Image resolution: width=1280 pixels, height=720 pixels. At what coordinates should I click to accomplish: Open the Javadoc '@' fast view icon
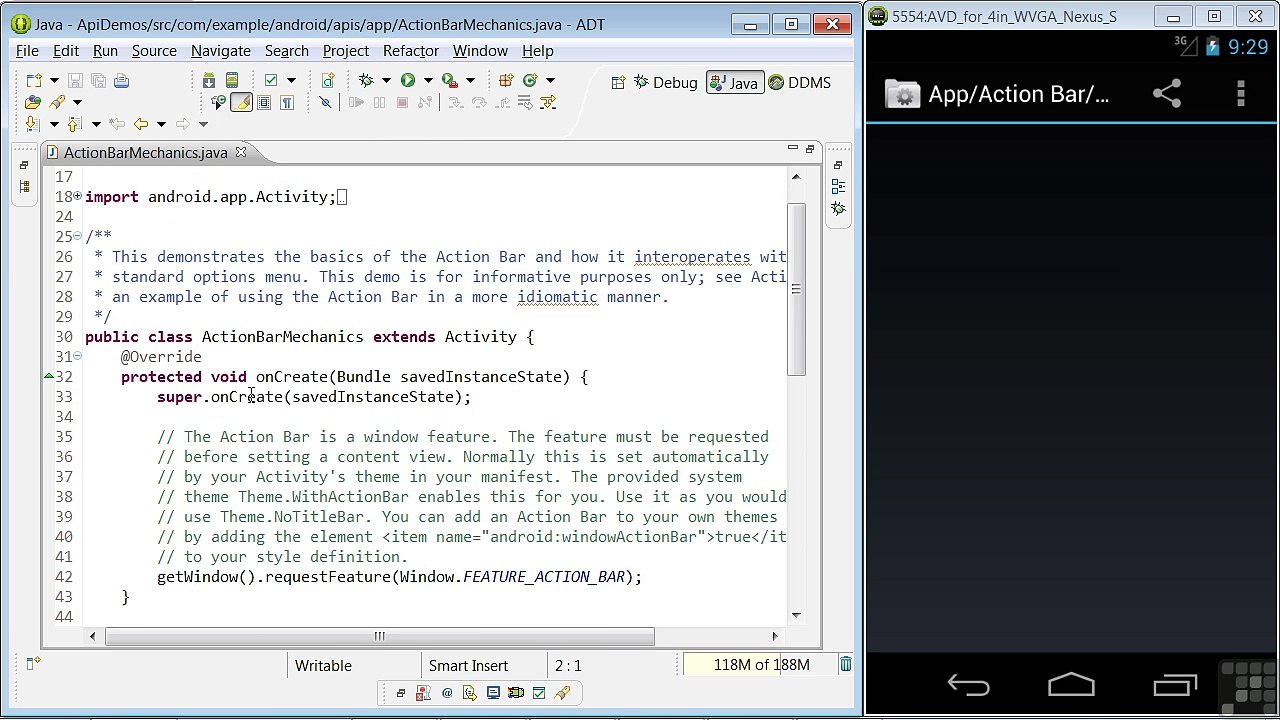point(447,693)
